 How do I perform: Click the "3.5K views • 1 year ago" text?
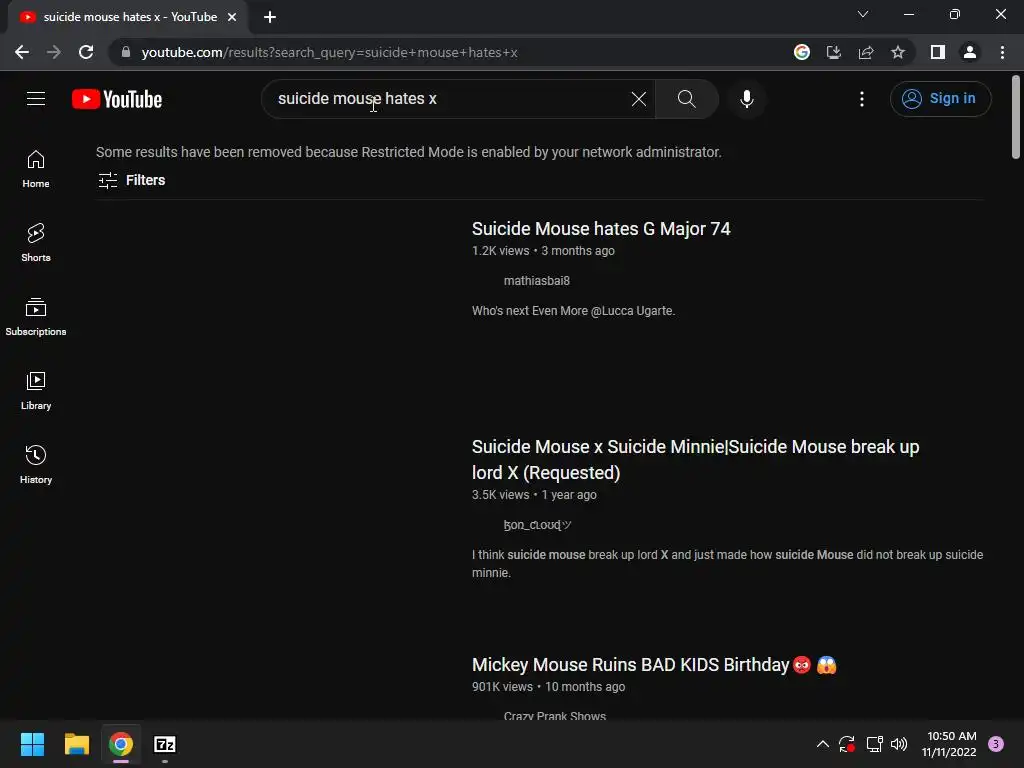pos(534,495)
